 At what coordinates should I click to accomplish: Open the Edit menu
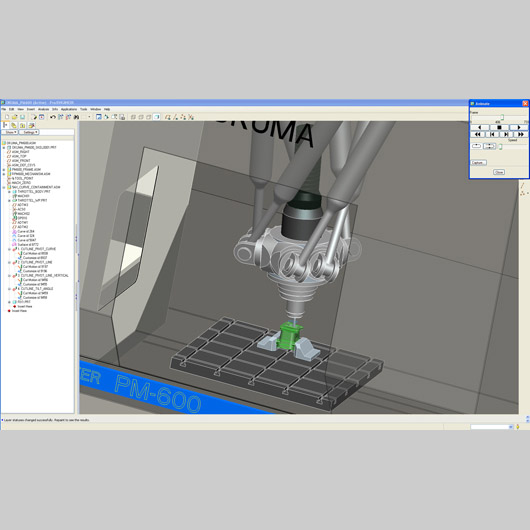(11, 109)
